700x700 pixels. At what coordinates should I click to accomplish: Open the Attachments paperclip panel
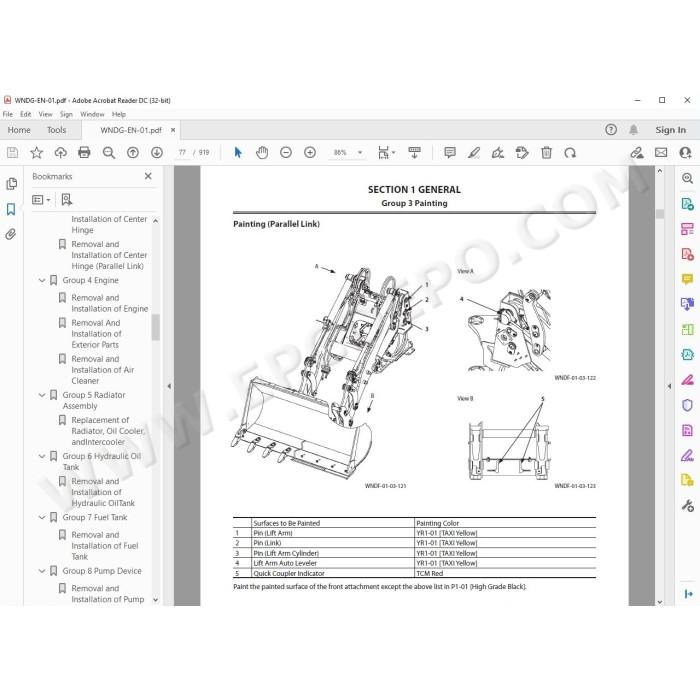11,234
